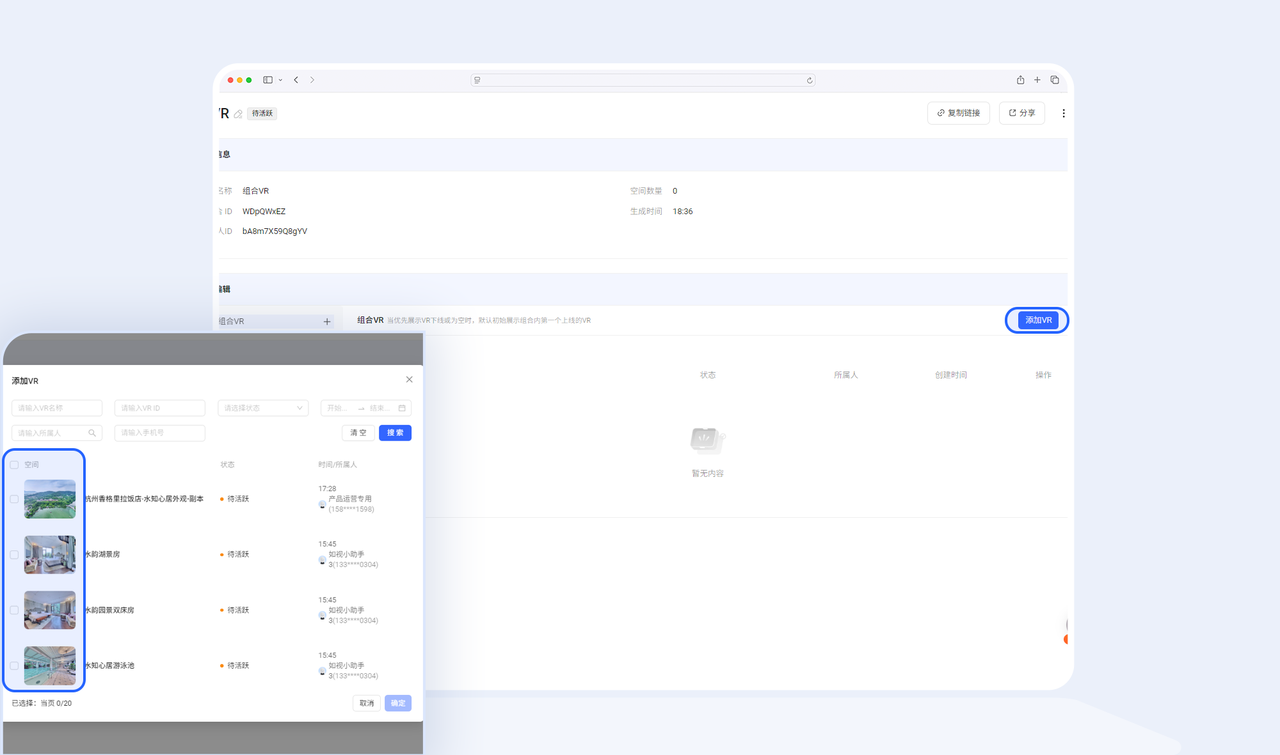Viewport: 1280px width, 755px height.
Task: Open a new browser tab with plus icon
Action: (x=1037, y=80)
